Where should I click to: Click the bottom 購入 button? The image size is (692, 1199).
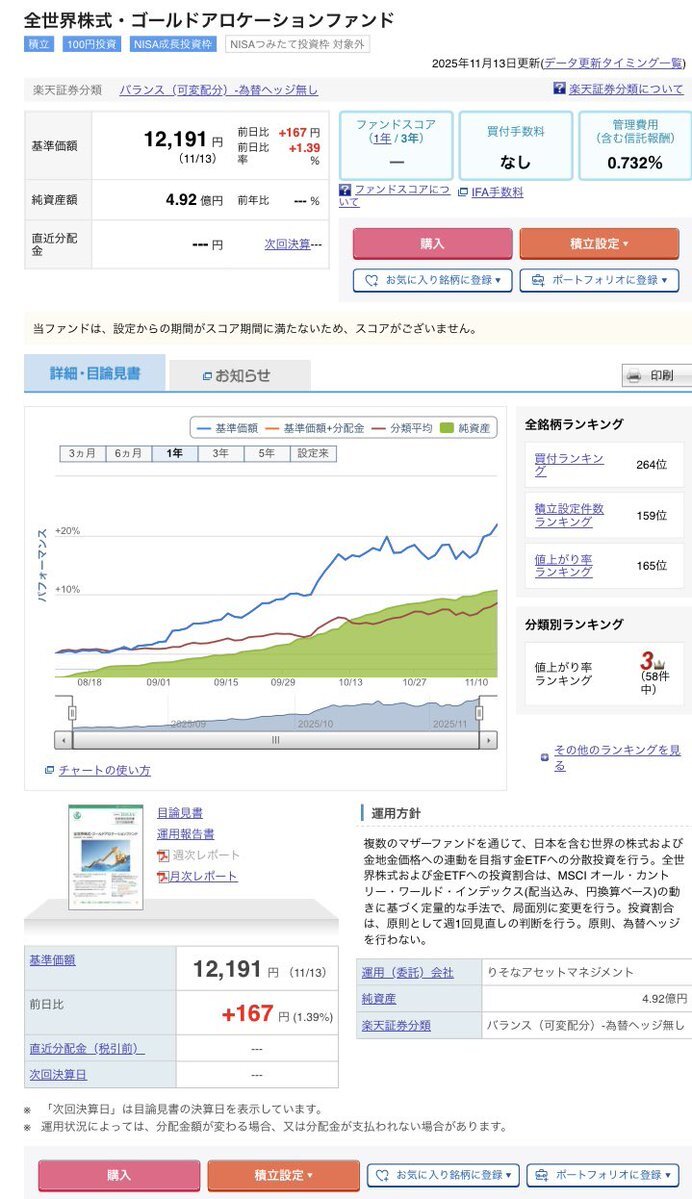tap(119, 1175)
